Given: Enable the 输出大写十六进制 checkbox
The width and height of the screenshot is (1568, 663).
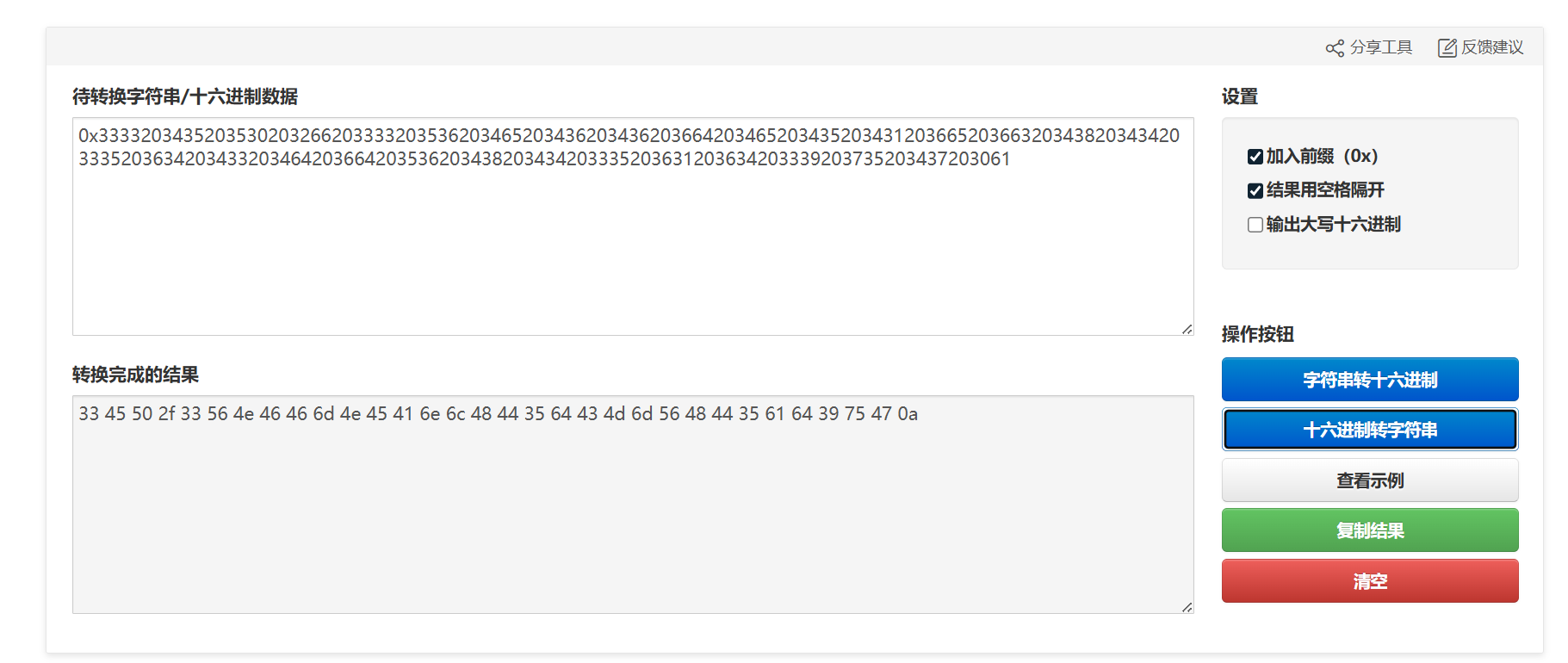Looking at the screenshot, I should (1255, 225).
